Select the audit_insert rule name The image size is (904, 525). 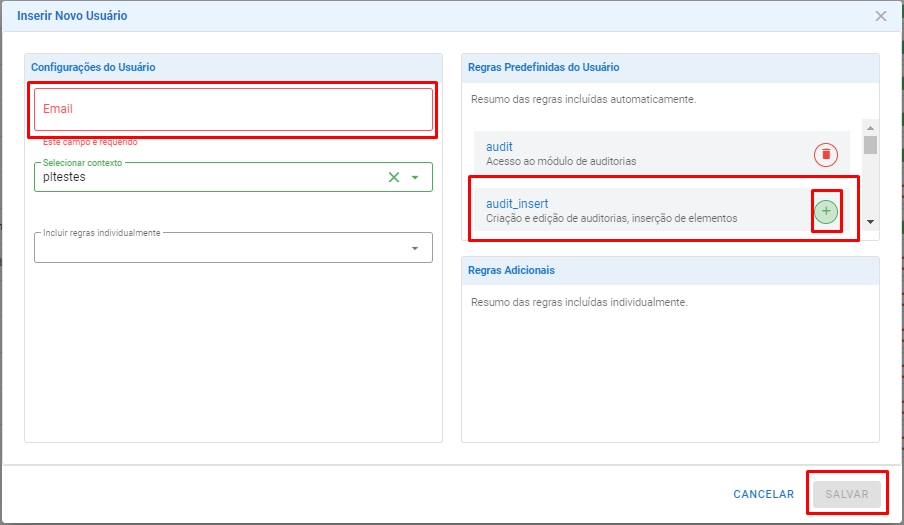click(x=517, y=204)
